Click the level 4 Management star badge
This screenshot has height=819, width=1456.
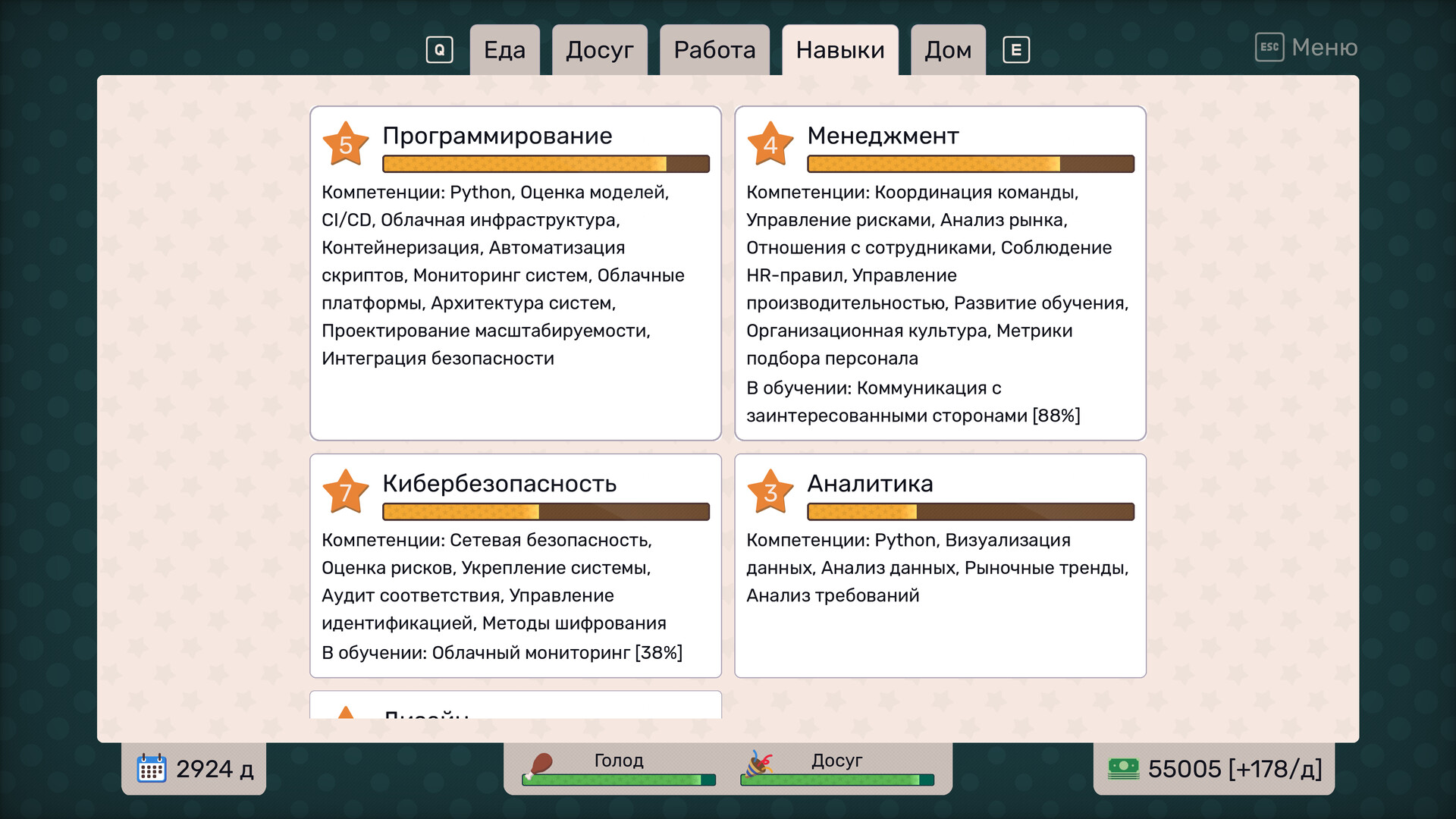[770, 144]
